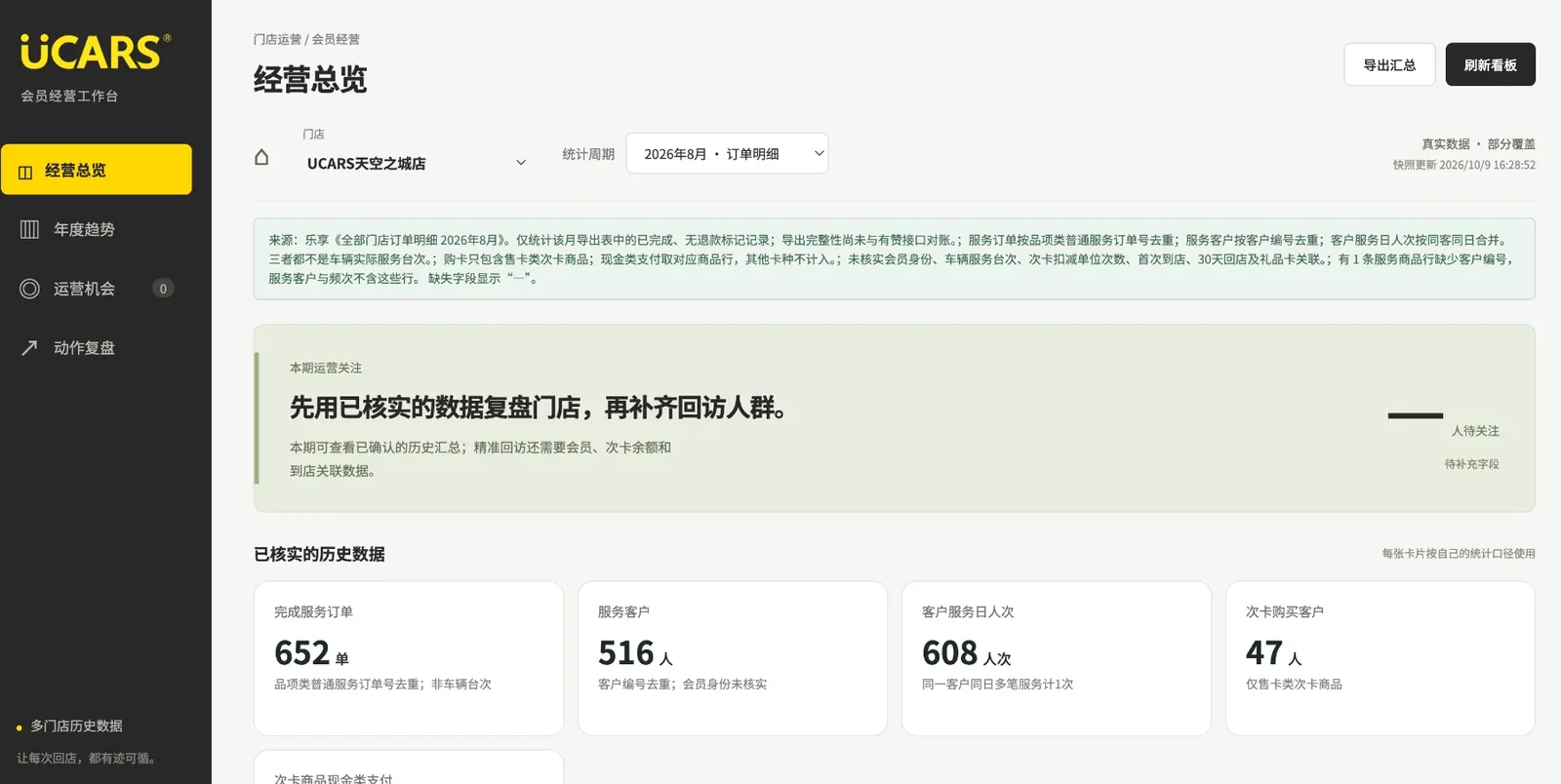Image resolution: width=1561 pixels, height=784 pixels.
Task: Click 仅售卡类次卡商品 note
Action: (x=1294, y=684)
